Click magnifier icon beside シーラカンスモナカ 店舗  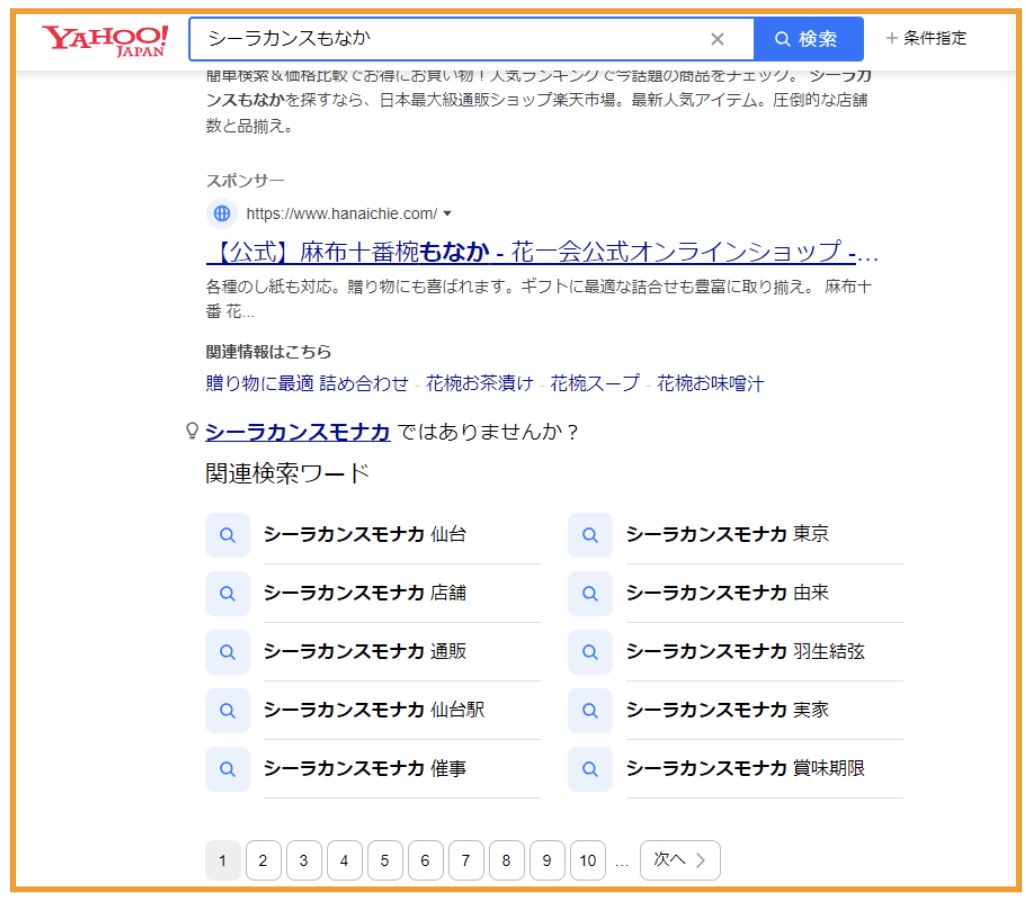click(x=227, y=593)
